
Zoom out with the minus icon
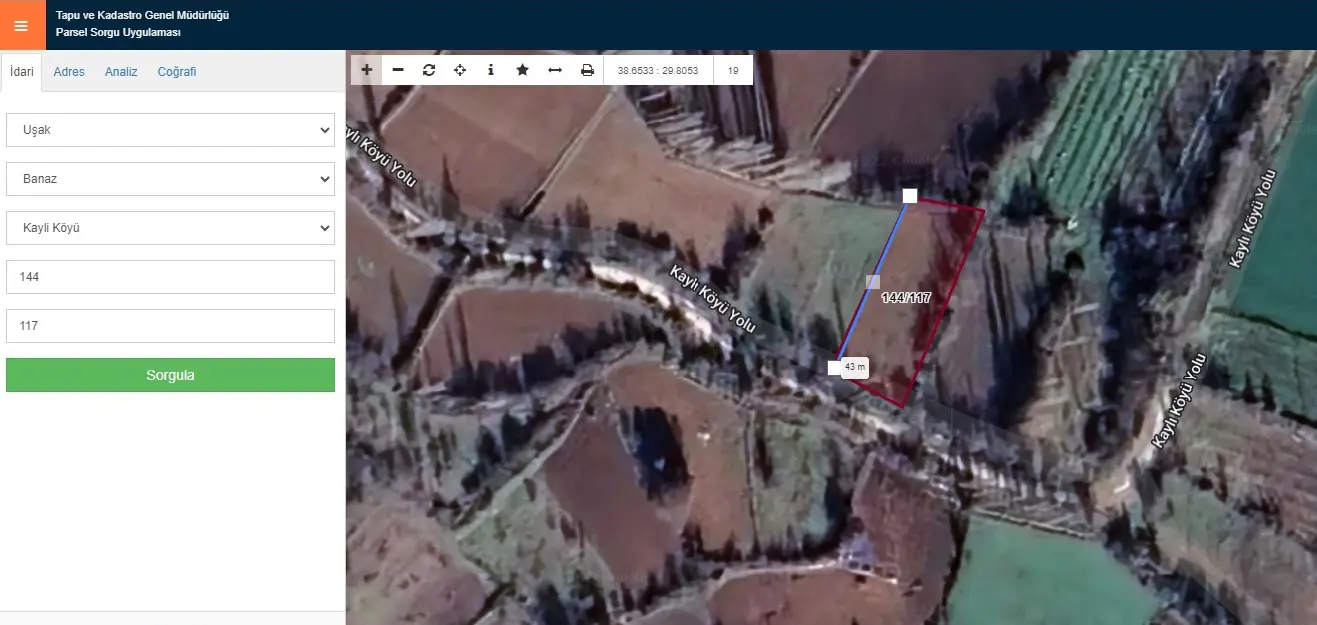point(398,70)
